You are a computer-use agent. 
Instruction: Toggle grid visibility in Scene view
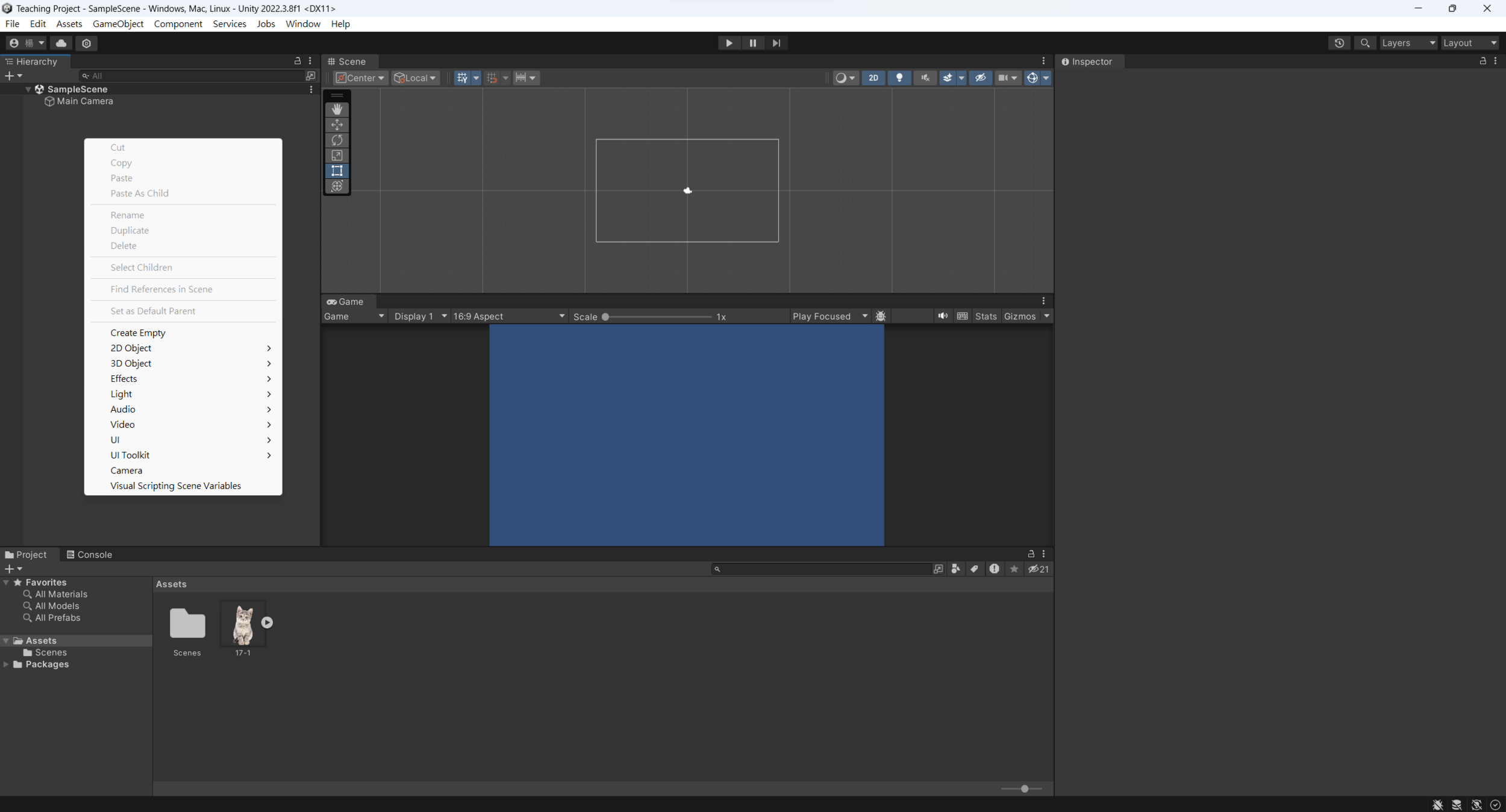[462, 78]
